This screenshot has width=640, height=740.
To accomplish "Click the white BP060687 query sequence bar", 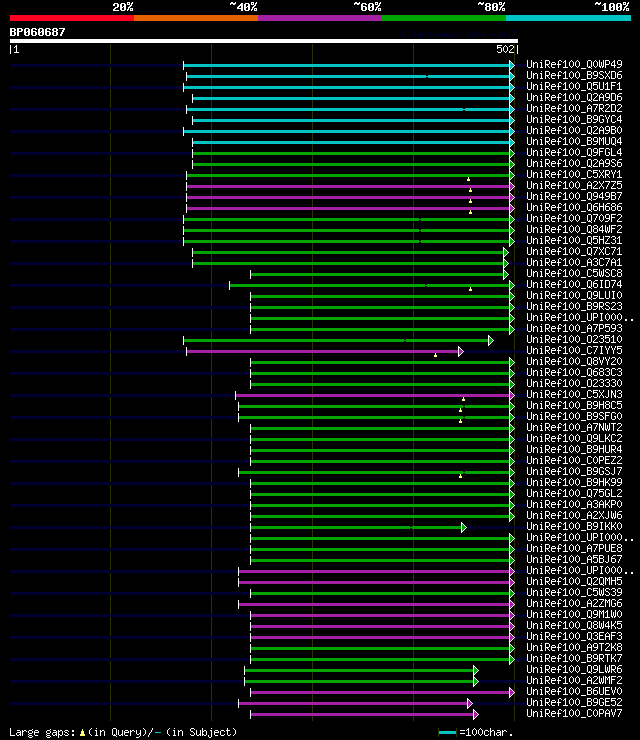I will (x=264, y=41).
